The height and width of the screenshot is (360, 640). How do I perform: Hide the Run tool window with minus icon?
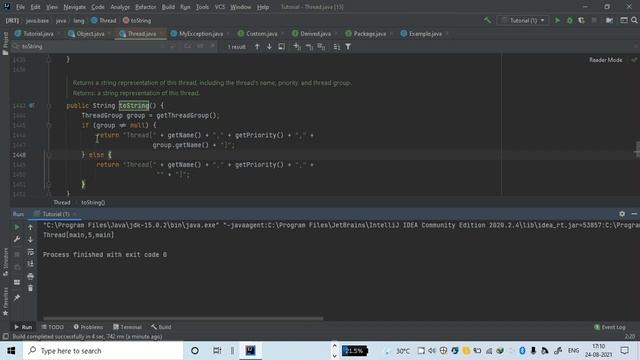pyautogui.click(x=634, y=213)
